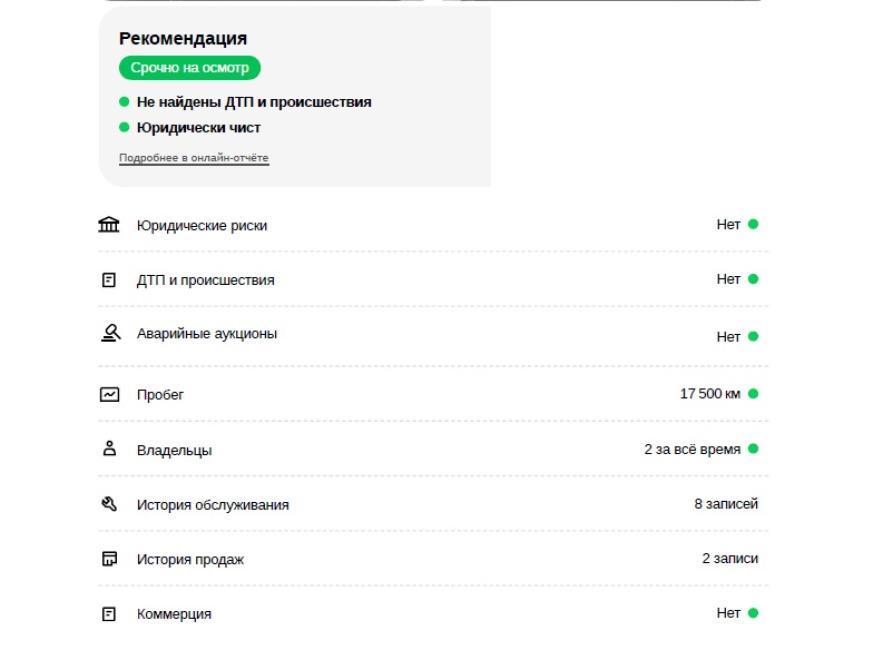The height and width of the screenshot is (670, 893).
Task: Click the storefront icon beside История продаж
Action: 109,559
